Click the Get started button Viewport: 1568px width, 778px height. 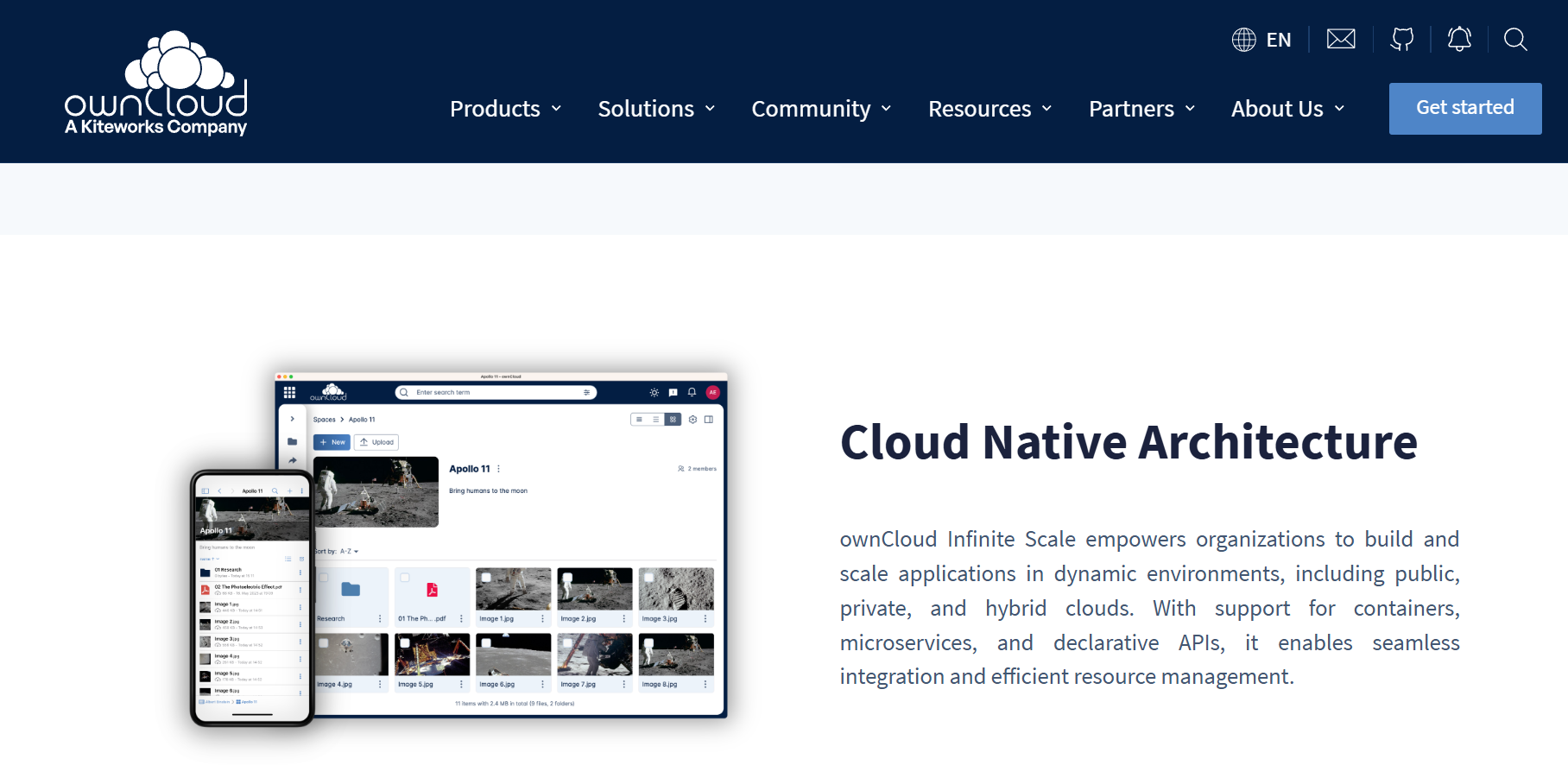pos(1465,108)
